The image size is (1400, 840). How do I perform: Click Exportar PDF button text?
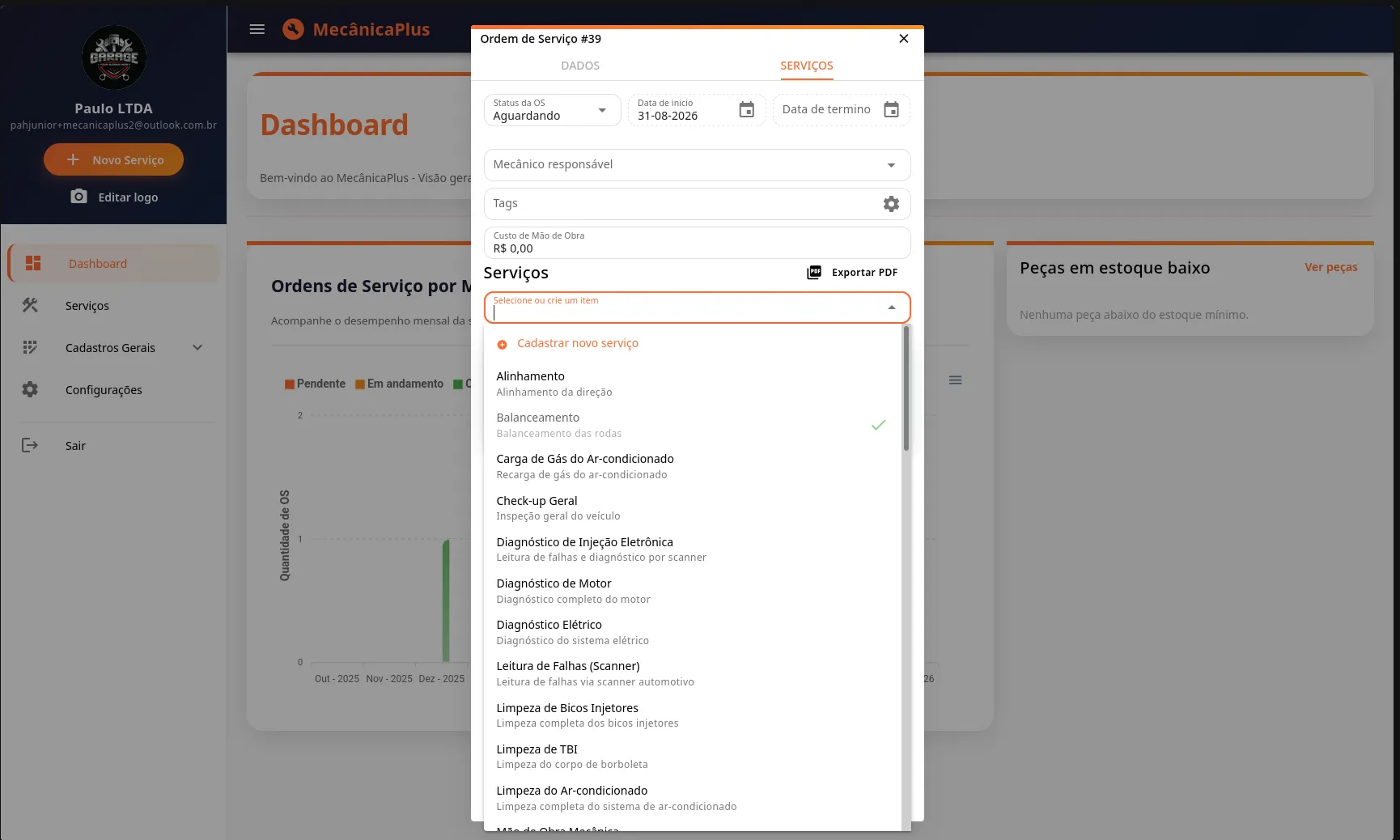tap(864, 273)
